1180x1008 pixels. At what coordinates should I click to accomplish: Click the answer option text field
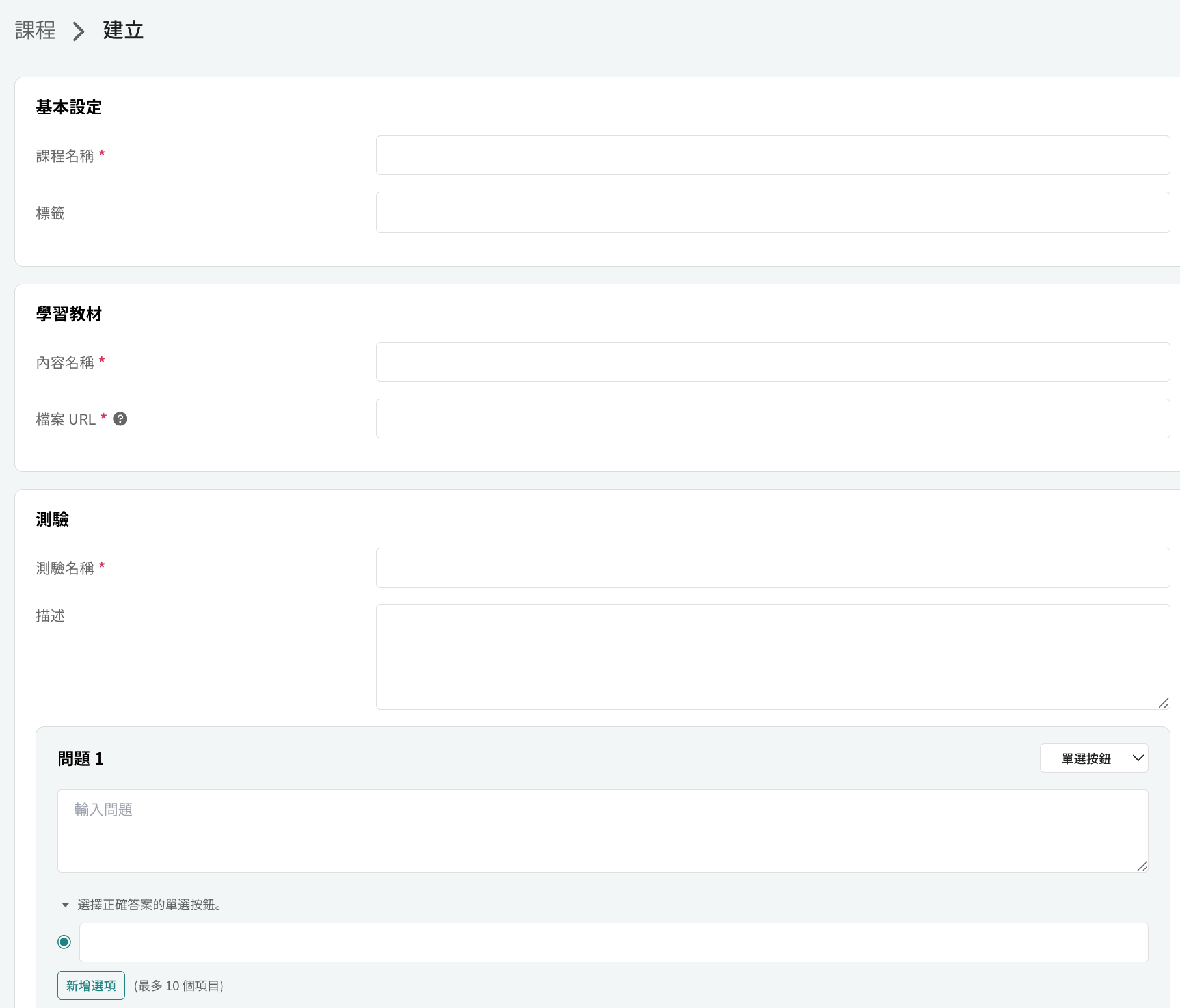point(613,942)
